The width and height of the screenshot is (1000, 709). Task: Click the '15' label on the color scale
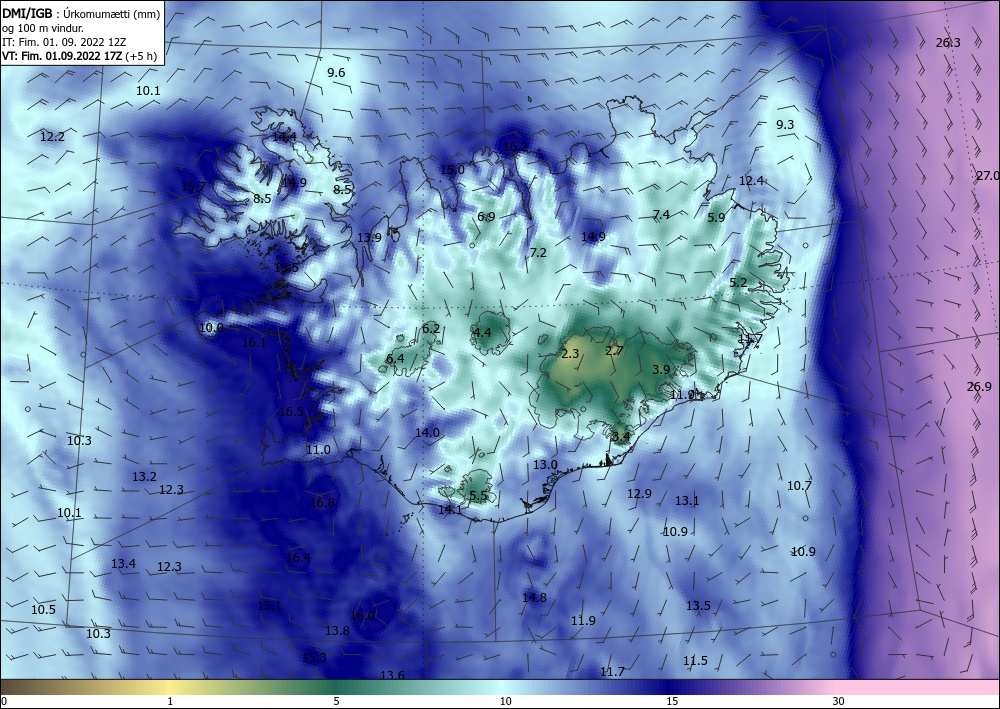(672, 701)
